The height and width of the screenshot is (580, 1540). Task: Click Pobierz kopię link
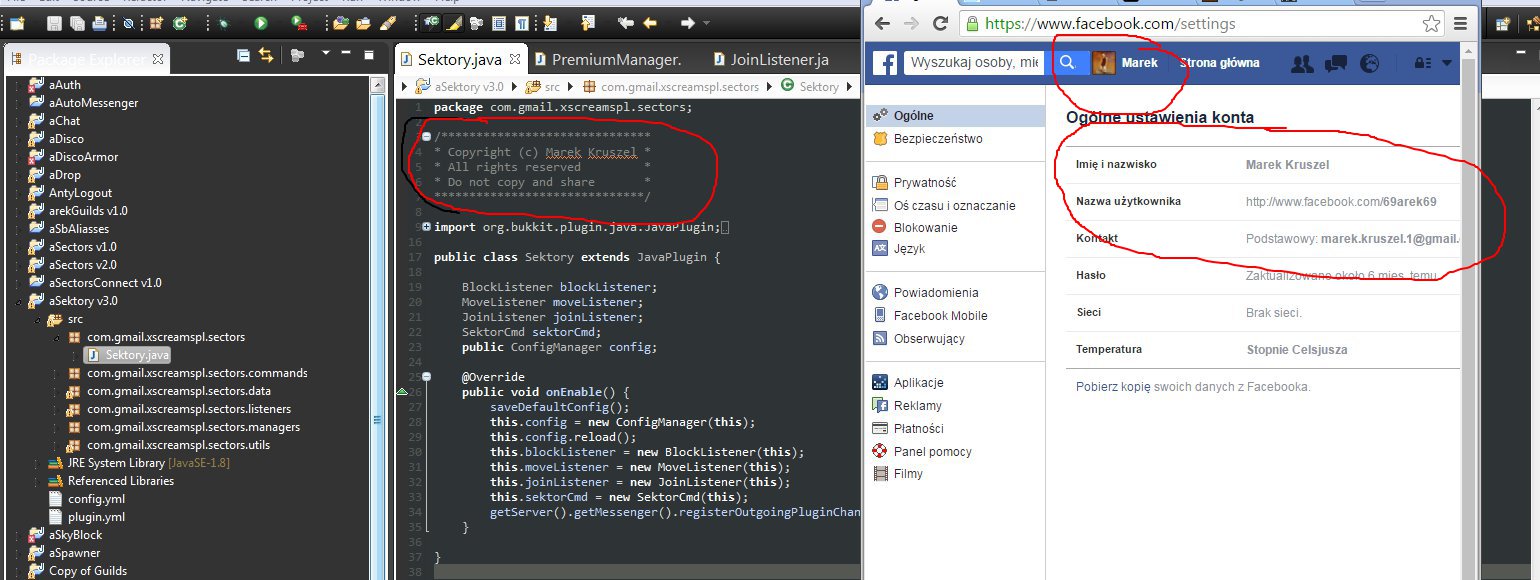coord(1113,387)
